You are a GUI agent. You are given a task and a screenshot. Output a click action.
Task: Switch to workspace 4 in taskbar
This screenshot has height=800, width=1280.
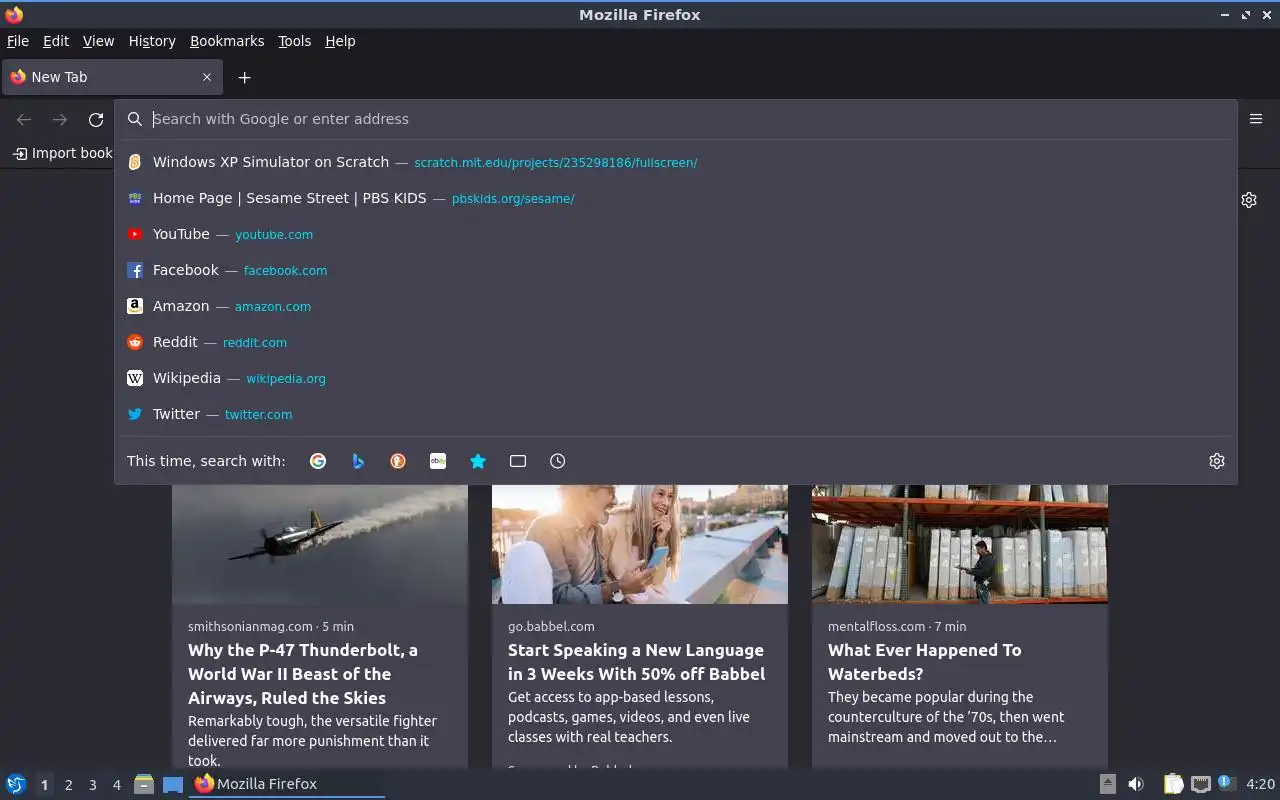[x=116, y=785]
